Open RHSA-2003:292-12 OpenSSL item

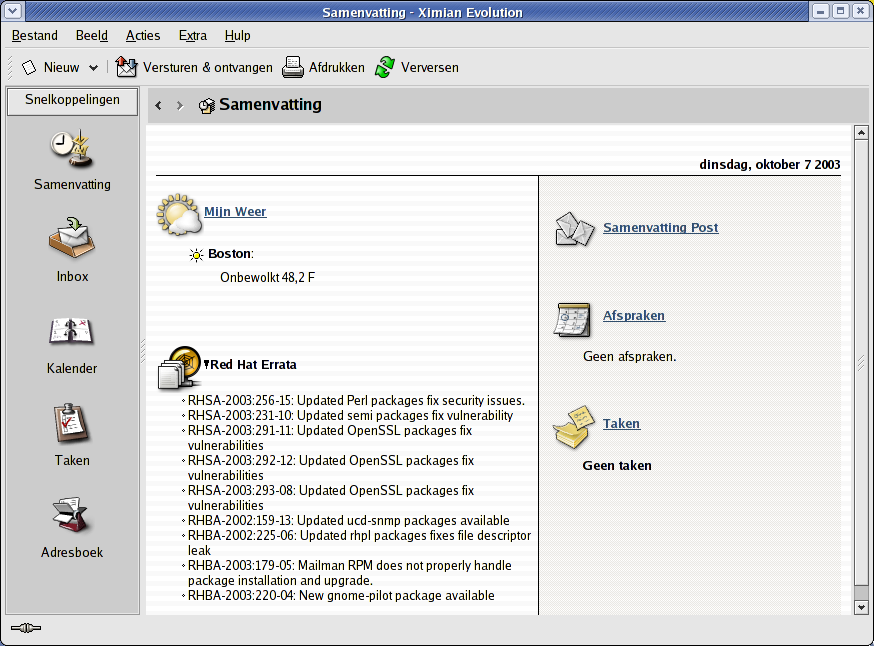click(331, 468)
